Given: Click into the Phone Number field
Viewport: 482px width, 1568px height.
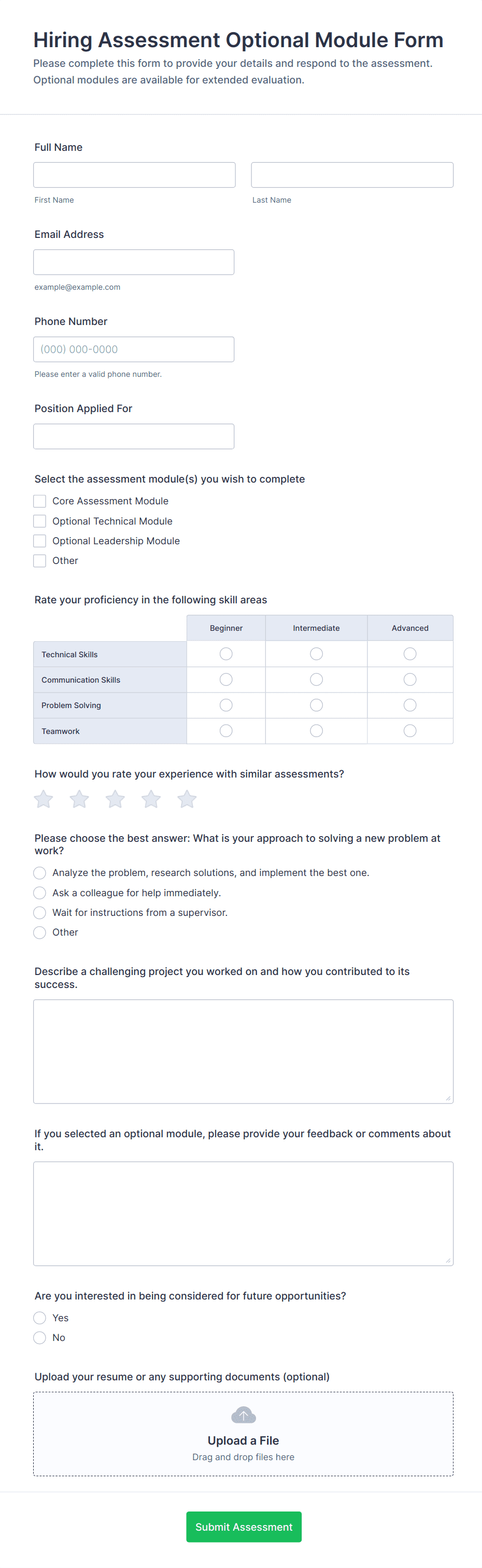Looking at the screenshot, I should point(134,349).
